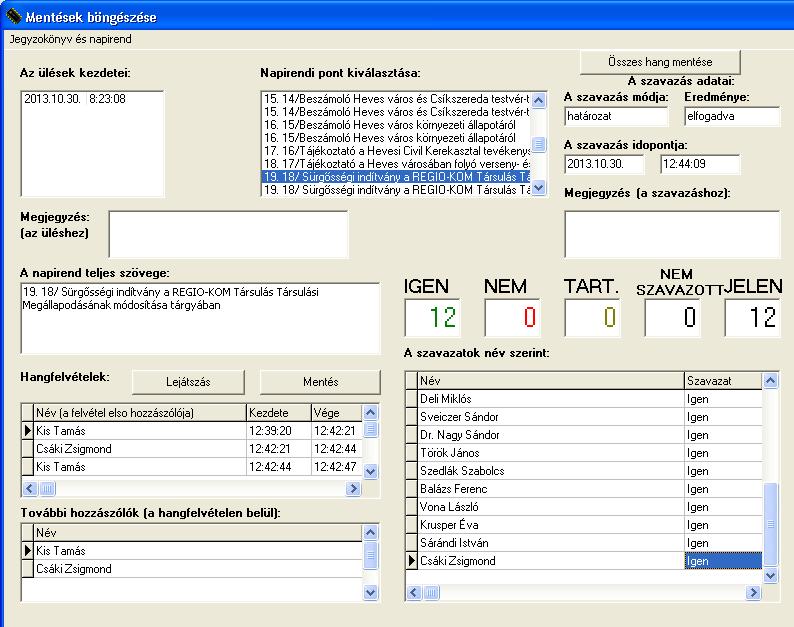This screenshot has width=794, height=627.
Task: Click the Mentések böngészése title bar icon
Action: (x=13, y=17)
